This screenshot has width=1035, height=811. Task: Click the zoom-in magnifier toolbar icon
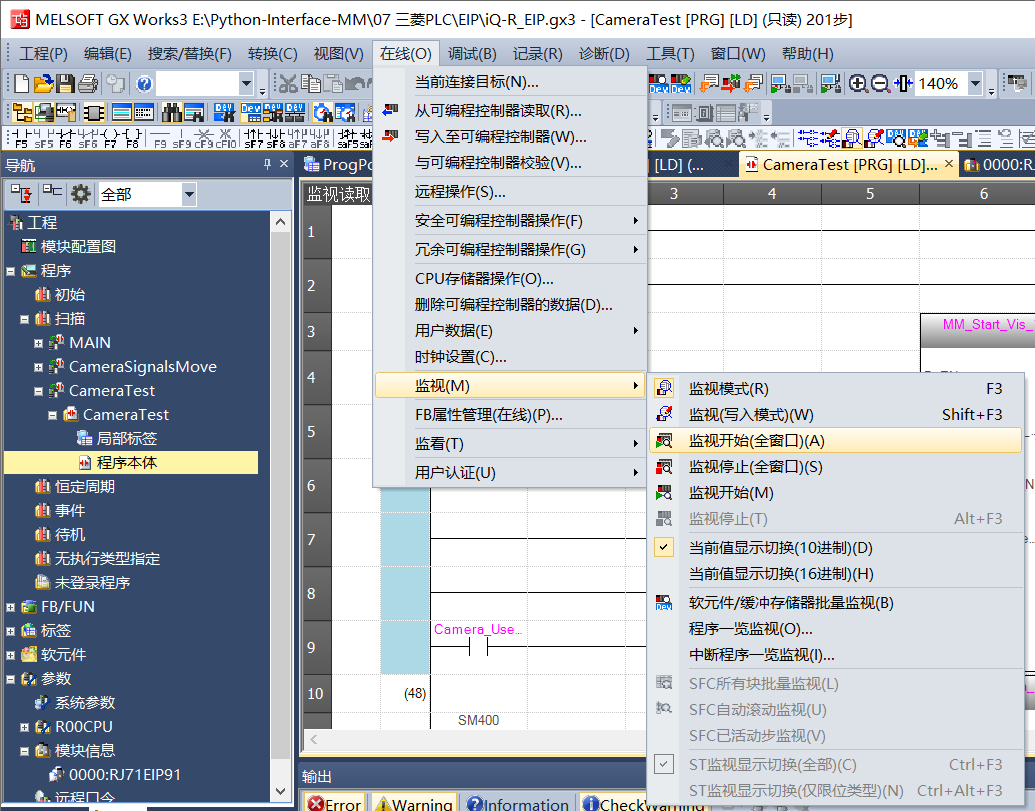click(x=857, y=83)
